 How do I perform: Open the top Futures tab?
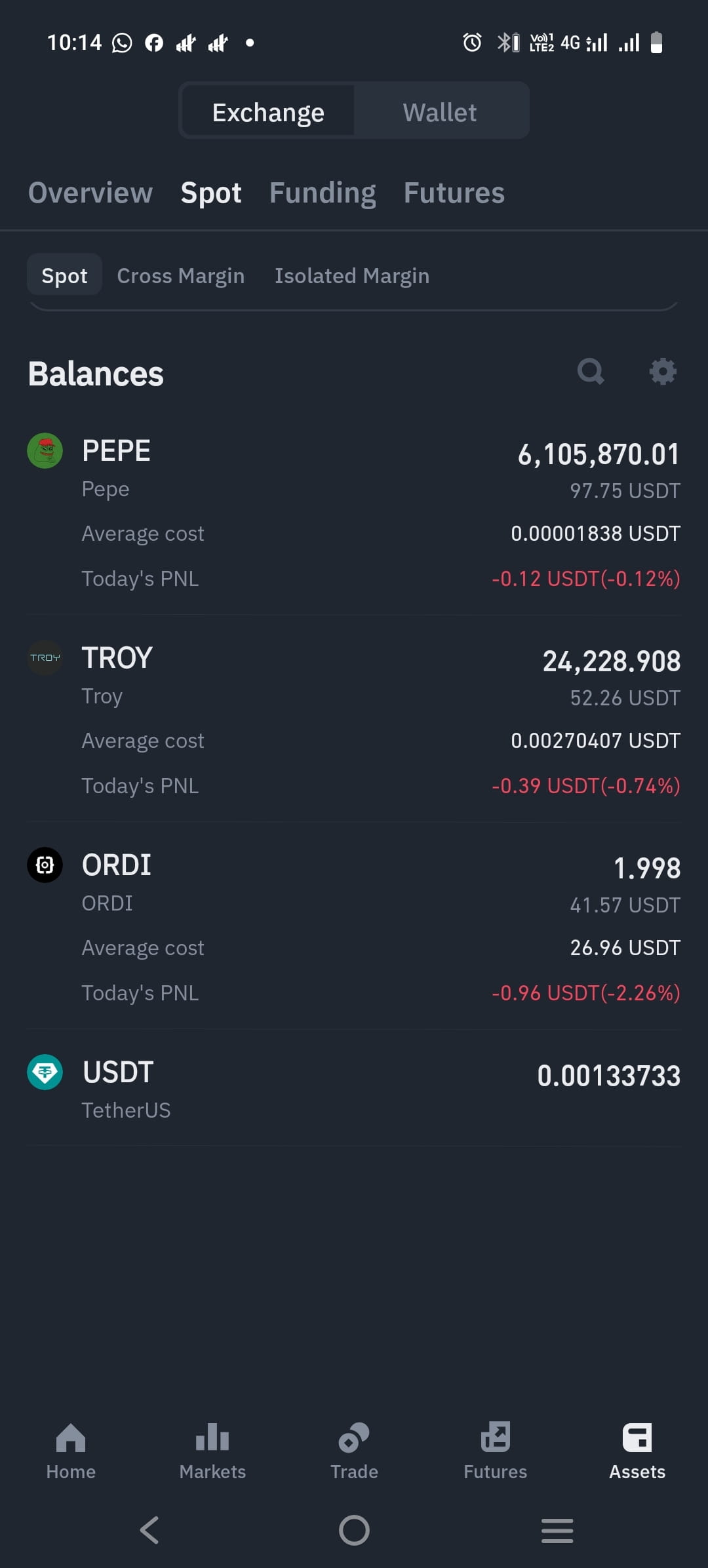pos(454,193)
